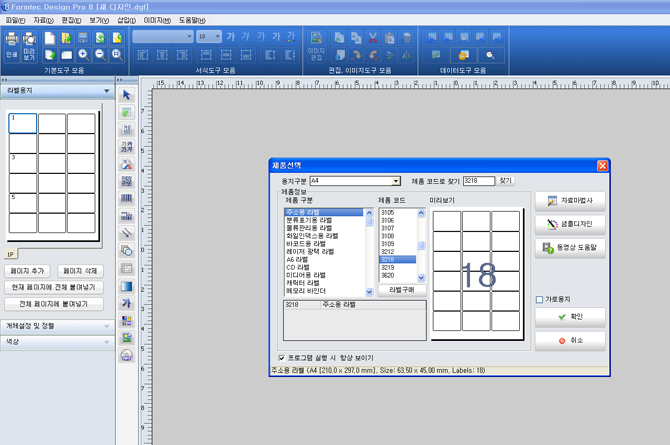Image resolution: width=670 pixels, height=445 pixels.
Task: Click the open folder icon in the basic tools
Action: (x=66, y=38)
